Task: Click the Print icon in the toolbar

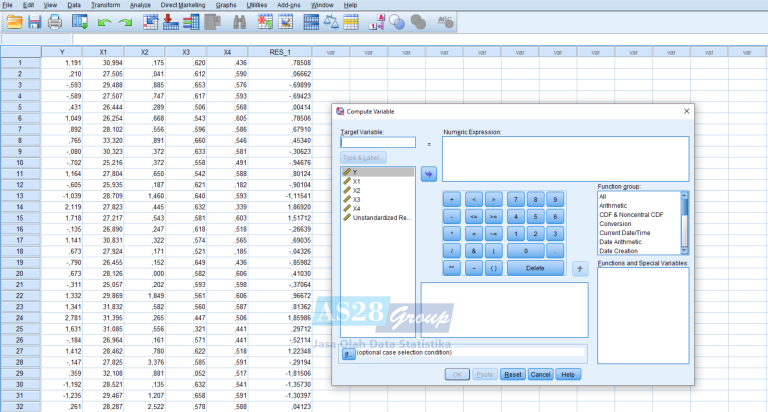Action: pyautogui.click(x=56, y=22)
